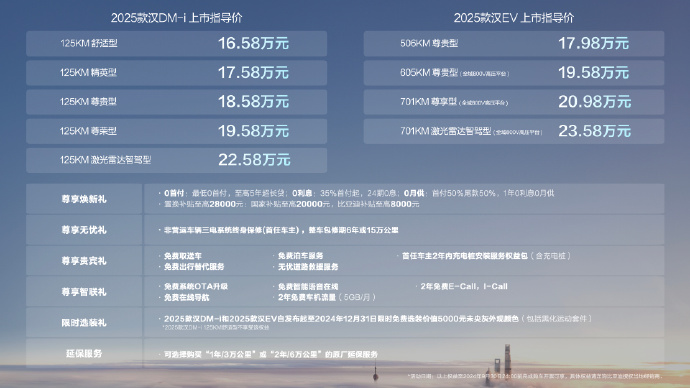The width and height of the screenshot is (690, 388).
Task: Select the 701KM 尊享型 20.98万元 row
Action: pyautogui.click(x=514, y=102)
